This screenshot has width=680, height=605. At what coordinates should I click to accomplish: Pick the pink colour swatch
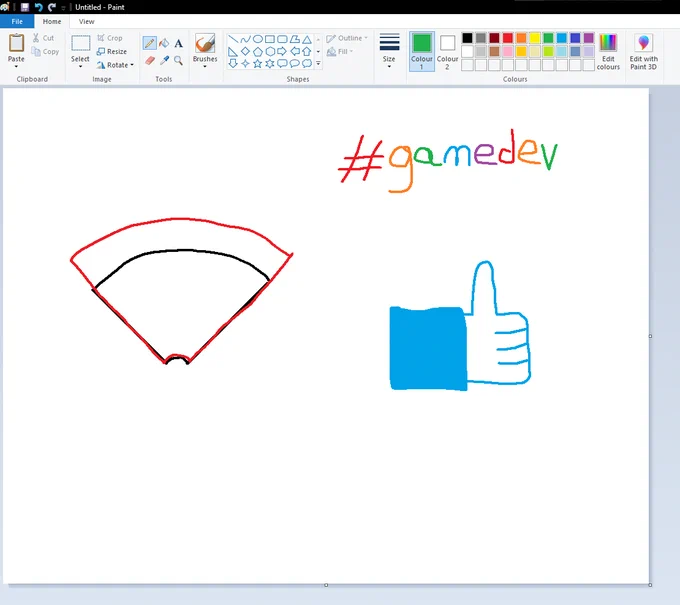508,52
